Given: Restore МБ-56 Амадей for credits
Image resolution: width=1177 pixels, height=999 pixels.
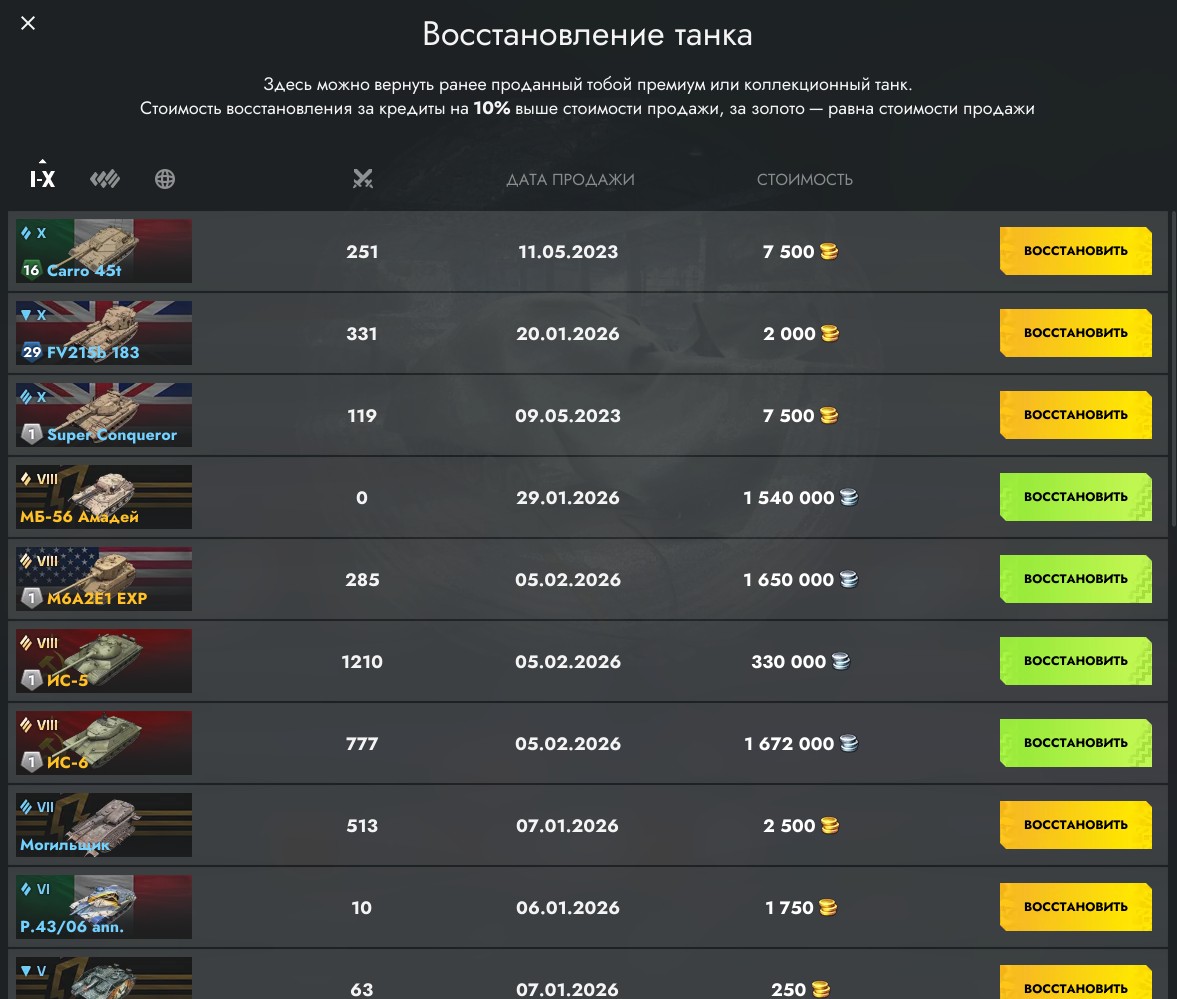Looking at the screenshot, I should (x=1075, y=497).
